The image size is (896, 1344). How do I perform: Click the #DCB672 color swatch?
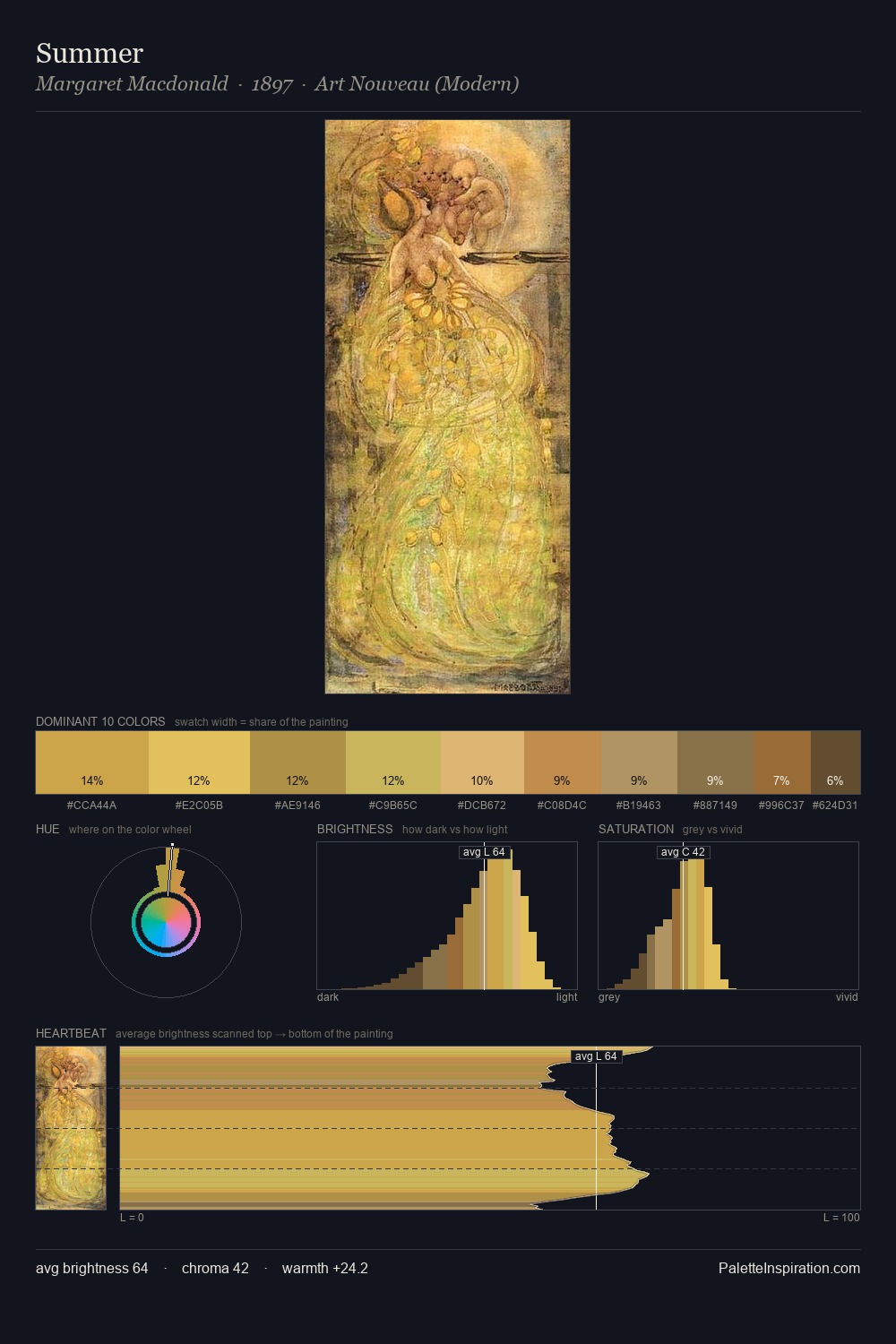click(x=482, y=762)
